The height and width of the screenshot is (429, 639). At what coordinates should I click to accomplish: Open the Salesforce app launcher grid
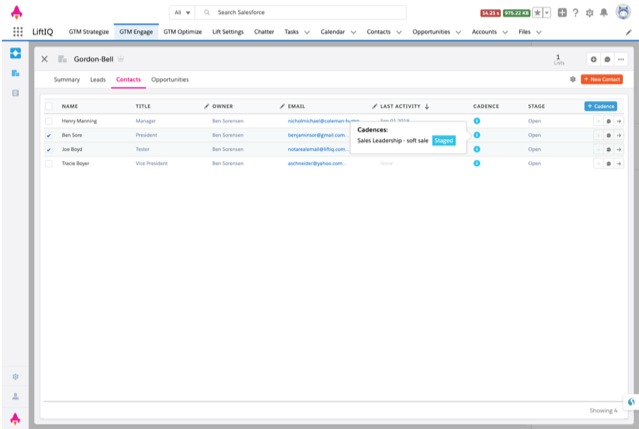point(18,32)
